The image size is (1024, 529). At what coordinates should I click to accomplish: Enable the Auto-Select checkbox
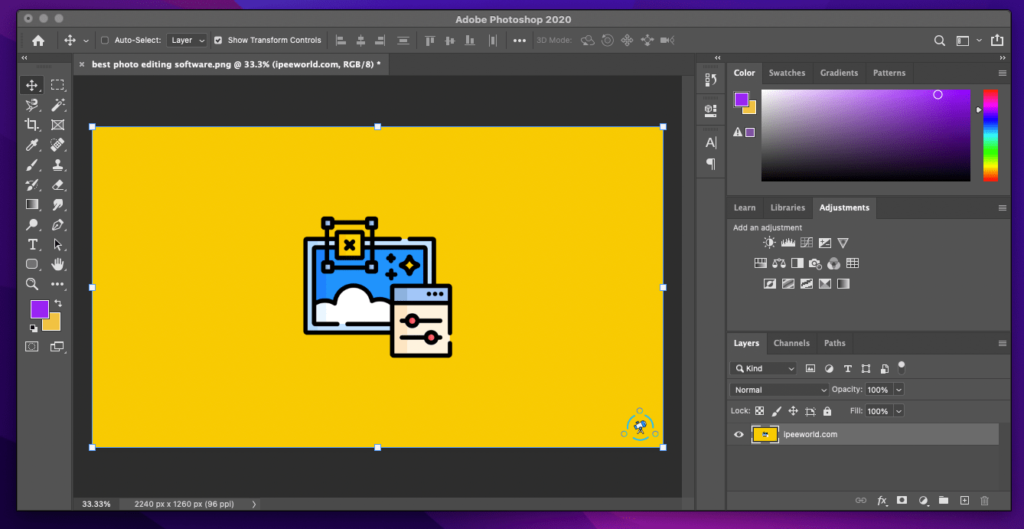pos(104,40)
